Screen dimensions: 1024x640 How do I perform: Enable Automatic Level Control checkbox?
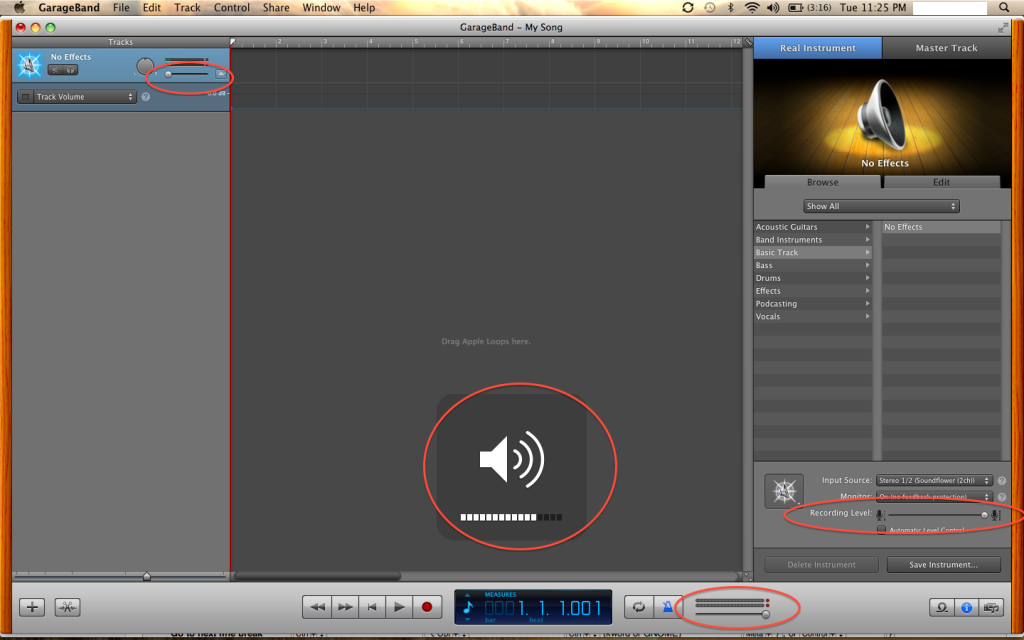tap(881, 530)
